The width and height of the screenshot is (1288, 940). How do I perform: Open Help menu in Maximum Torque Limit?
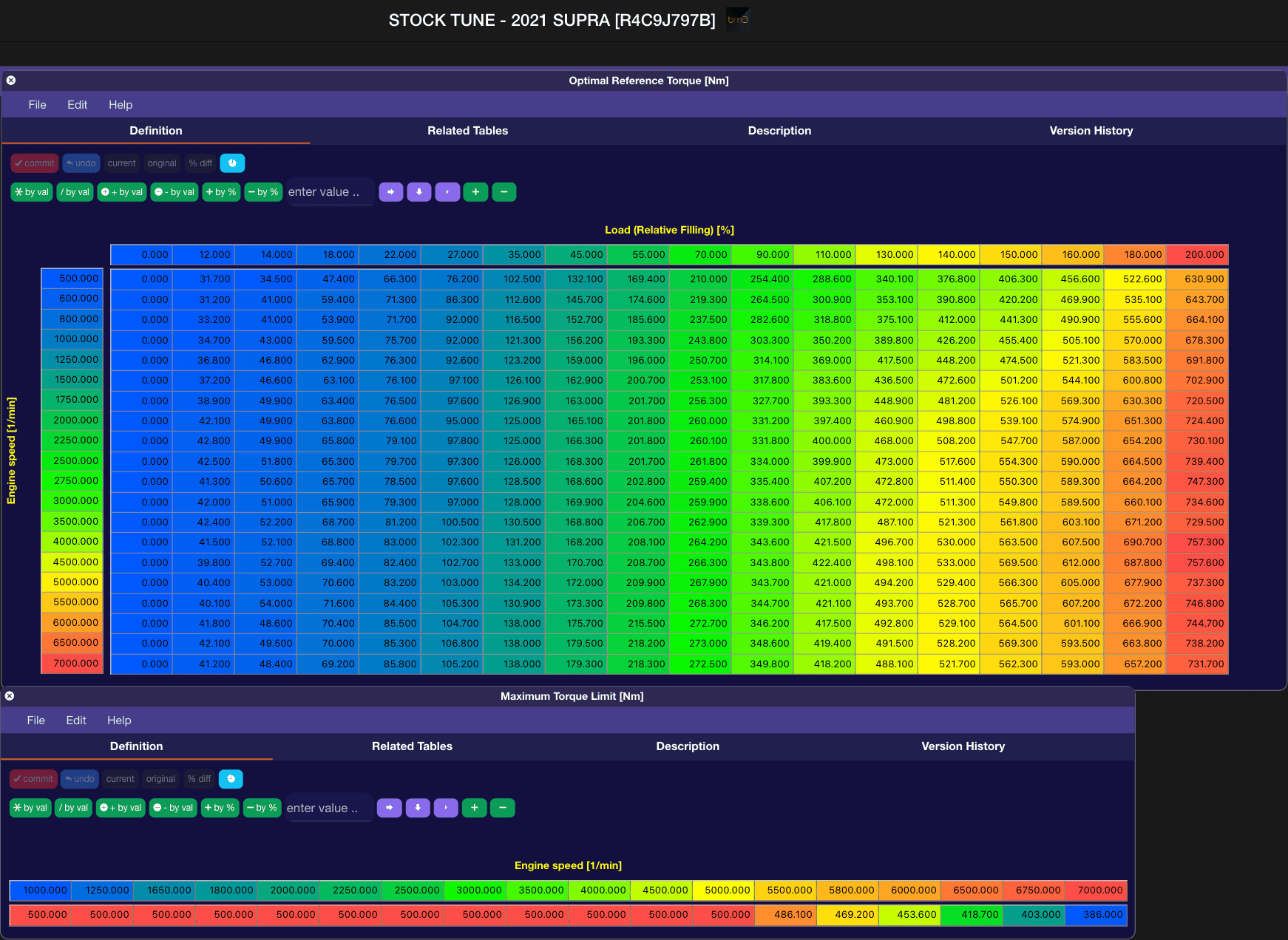119,721
